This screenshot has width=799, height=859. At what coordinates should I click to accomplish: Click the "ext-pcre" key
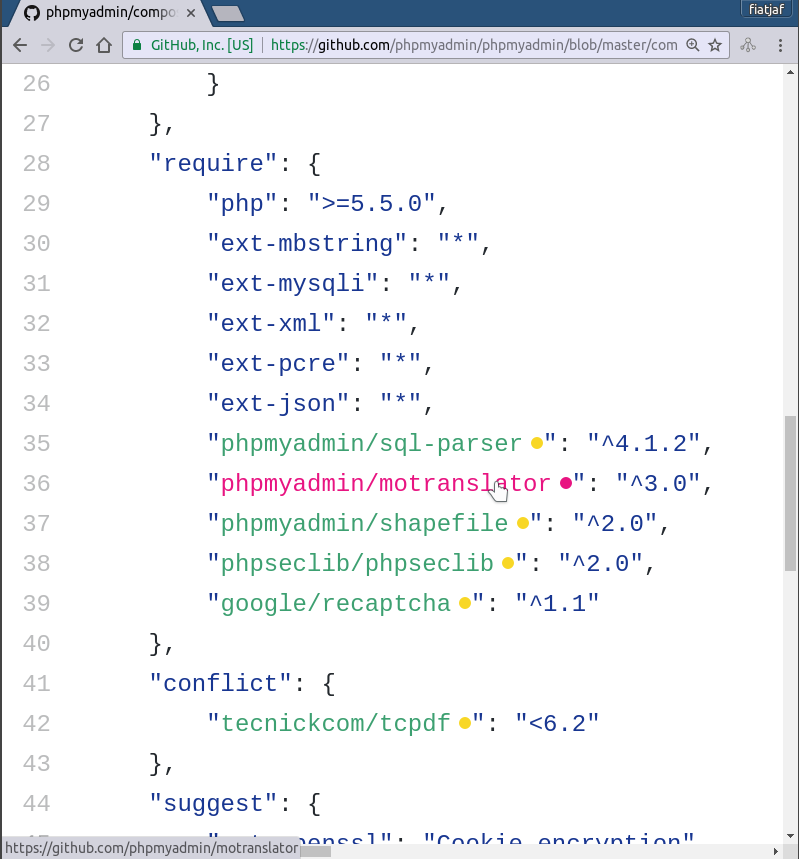pos(278,364)
